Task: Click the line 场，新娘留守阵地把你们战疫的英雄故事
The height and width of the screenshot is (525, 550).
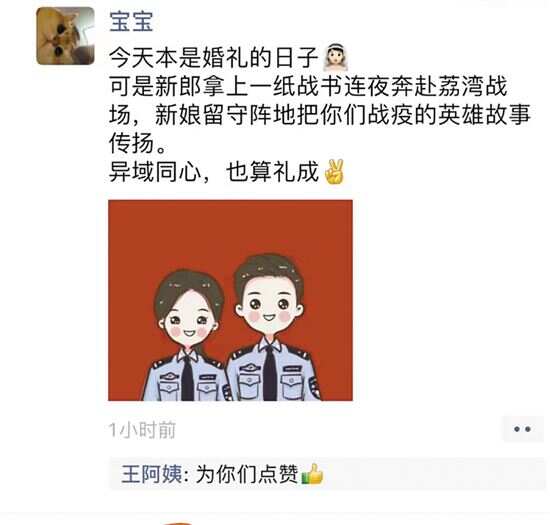Action: [x=320, y=114]
